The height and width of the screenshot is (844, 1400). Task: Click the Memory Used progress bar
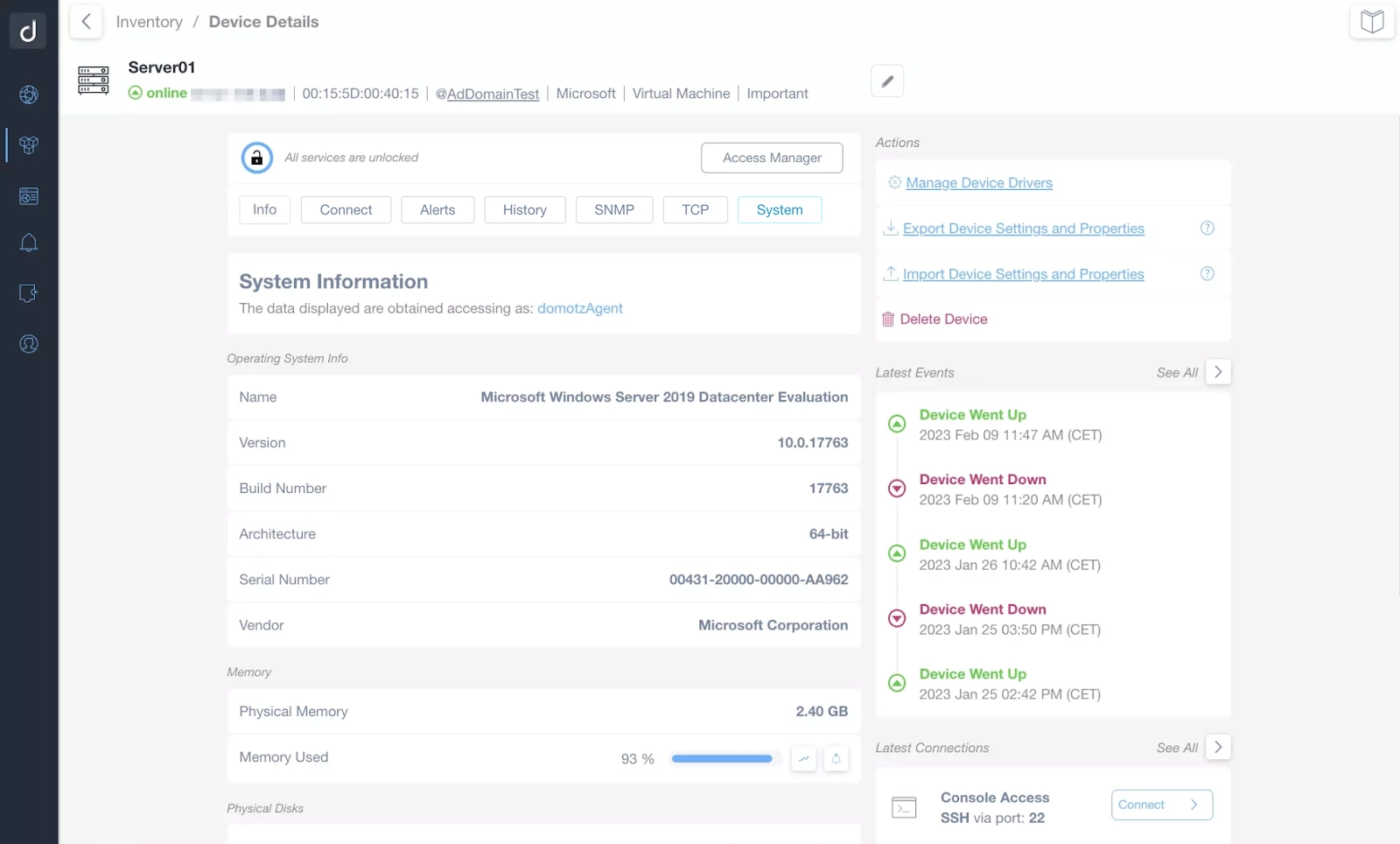click(x=725, y=759)
